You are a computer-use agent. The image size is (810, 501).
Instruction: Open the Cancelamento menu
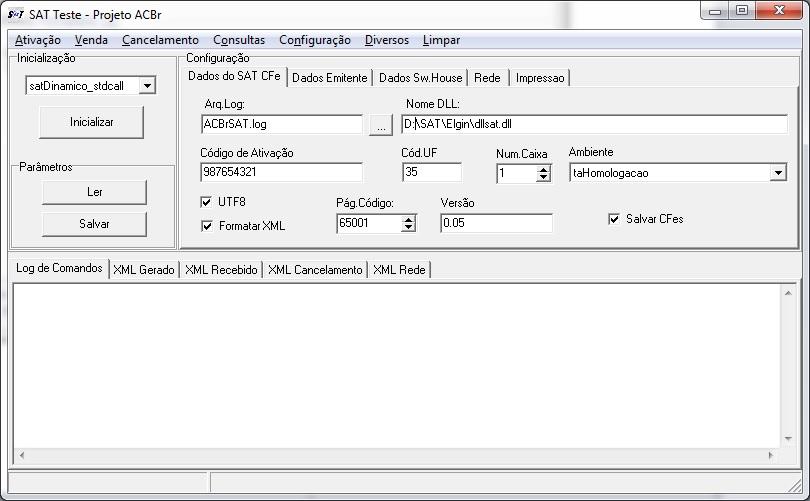point(160,40)
